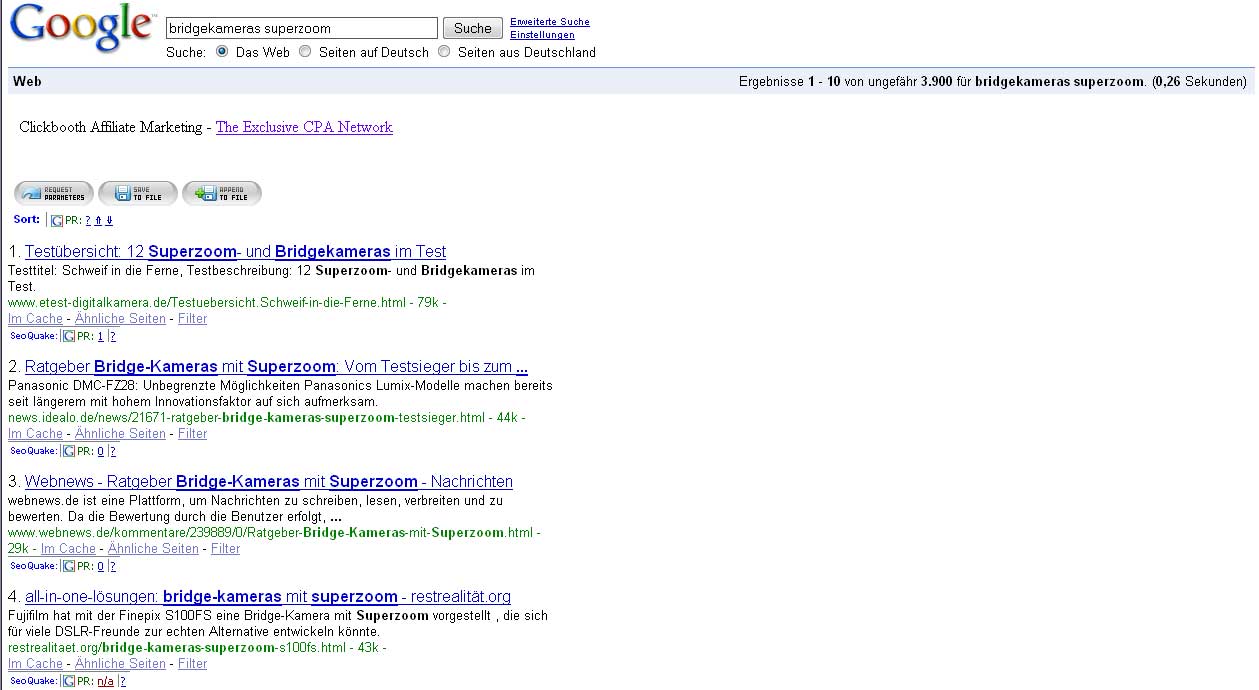1259x690 pixels.
Task: Click 'Im Cache' under webnews.de result
Action: click(68, 549)
